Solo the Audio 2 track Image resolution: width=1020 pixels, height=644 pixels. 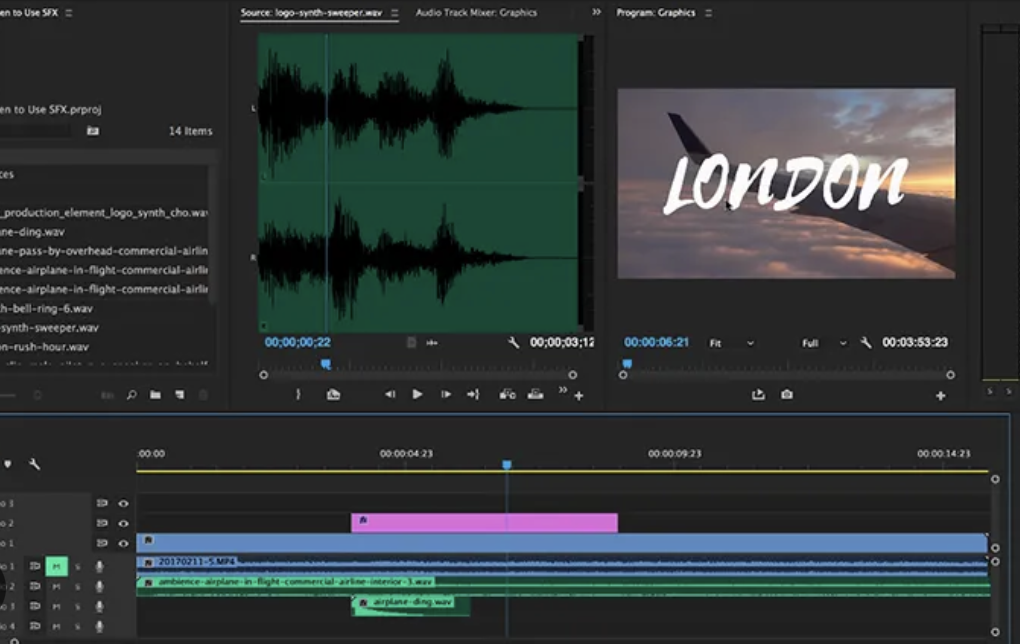[77, 587]
